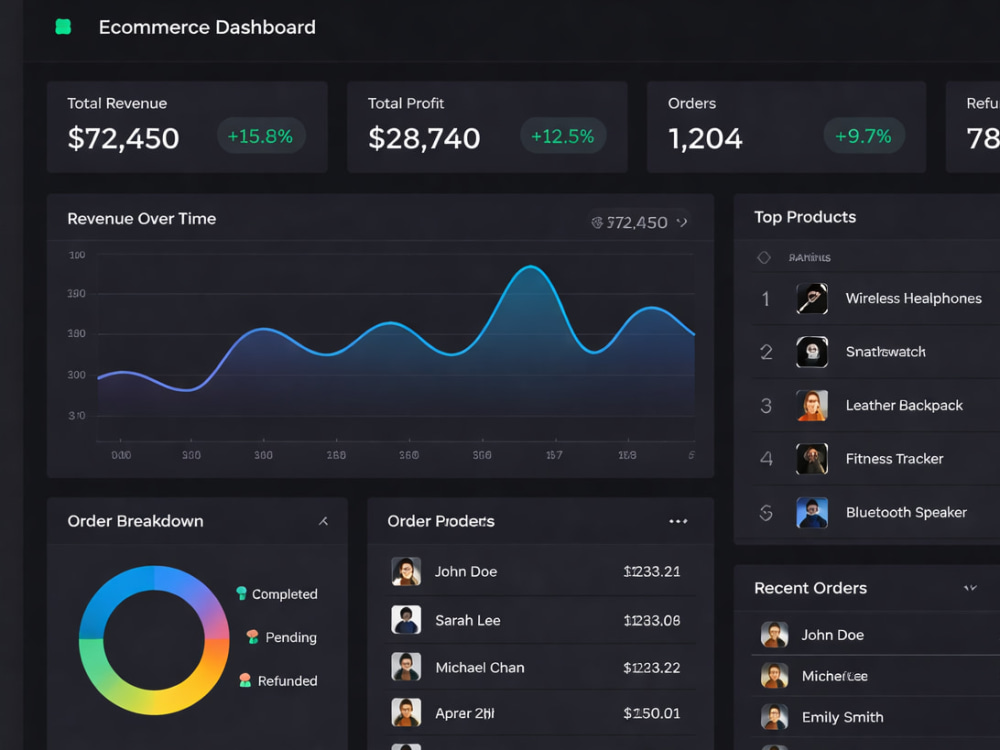Select the Orders 1,204 value
Image resolution: width=1000 pixels, height=750 pixels.
click(705, 138)
